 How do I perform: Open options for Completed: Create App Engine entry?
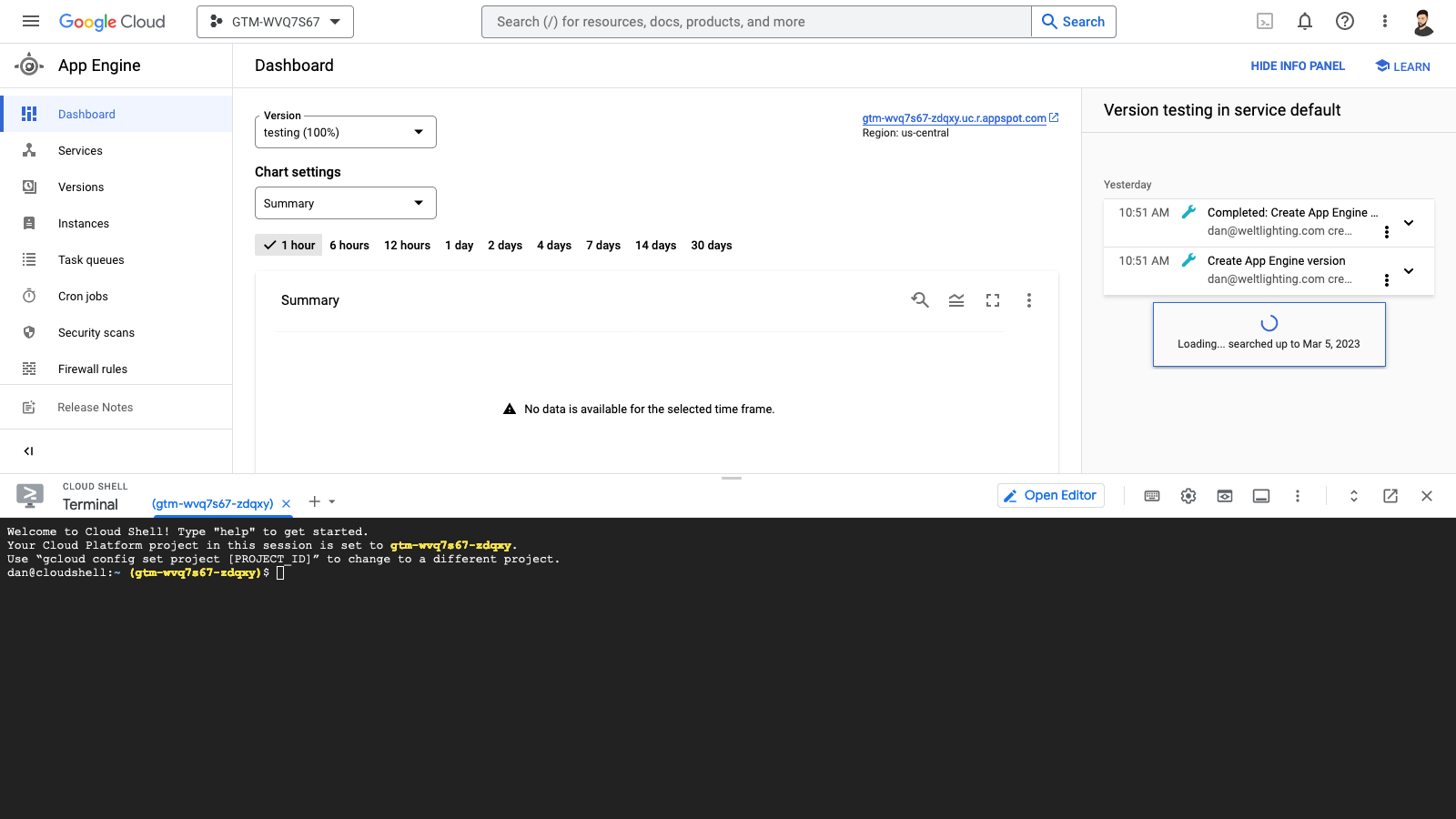[1387, 232]
